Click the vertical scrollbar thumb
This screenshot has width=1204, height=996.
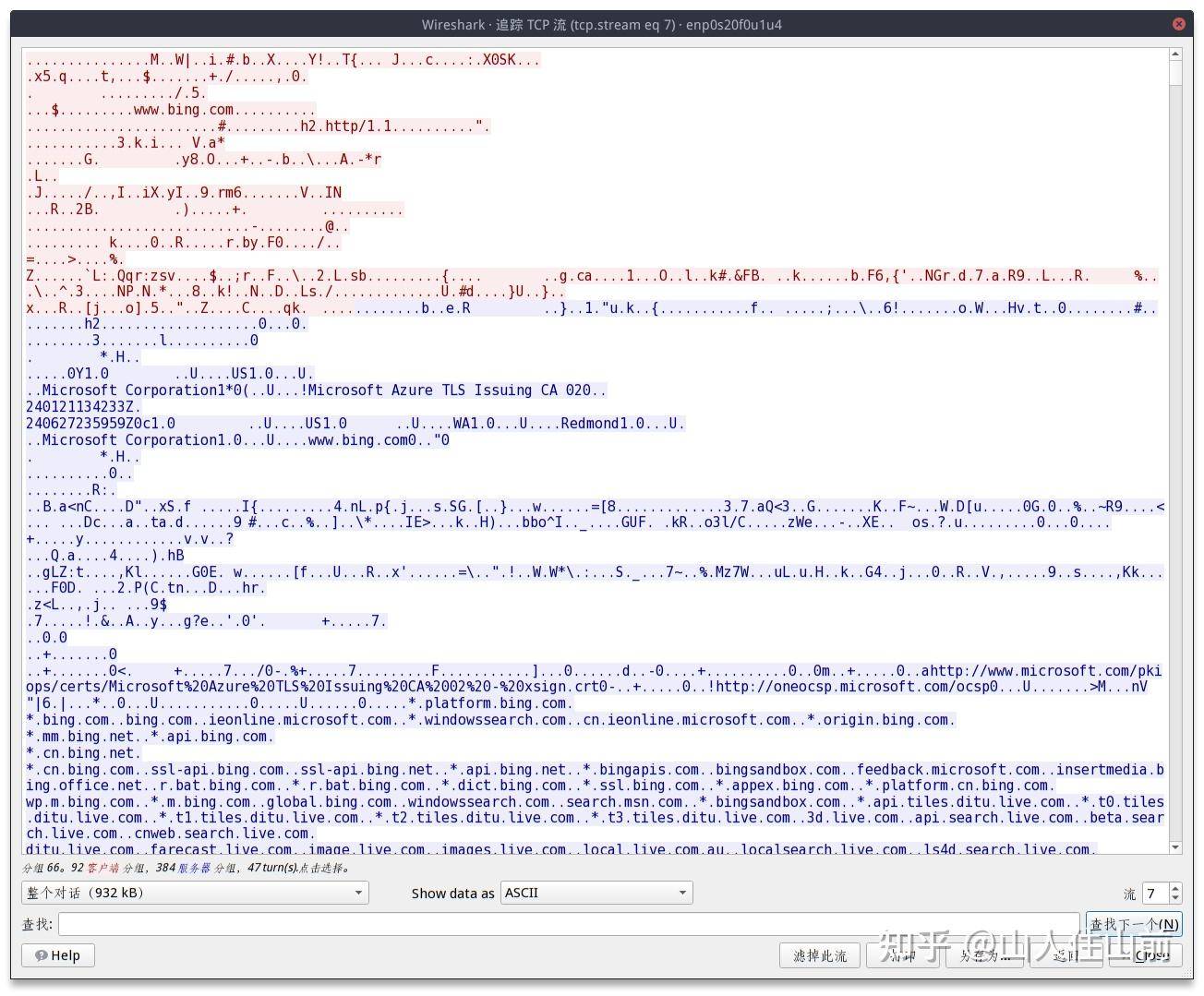click(x=1175, y=74)
